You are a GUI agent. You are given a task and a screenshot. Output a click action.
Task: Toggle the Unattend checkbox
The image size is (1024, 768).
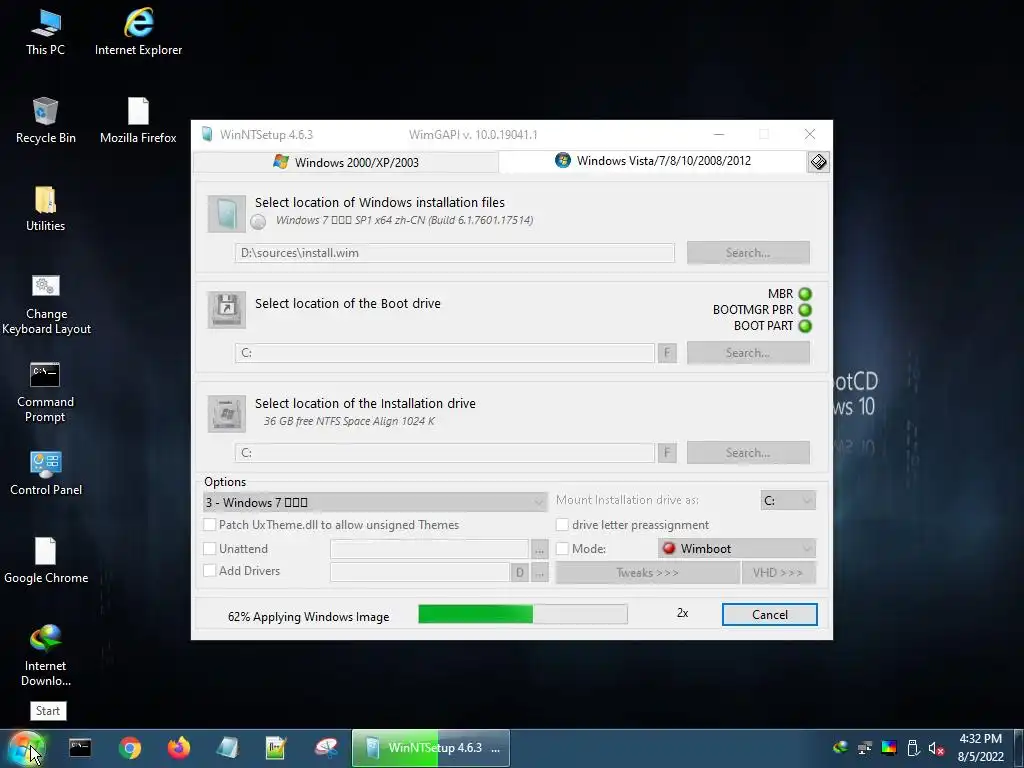pyautogui.click(x=210, y=549)
